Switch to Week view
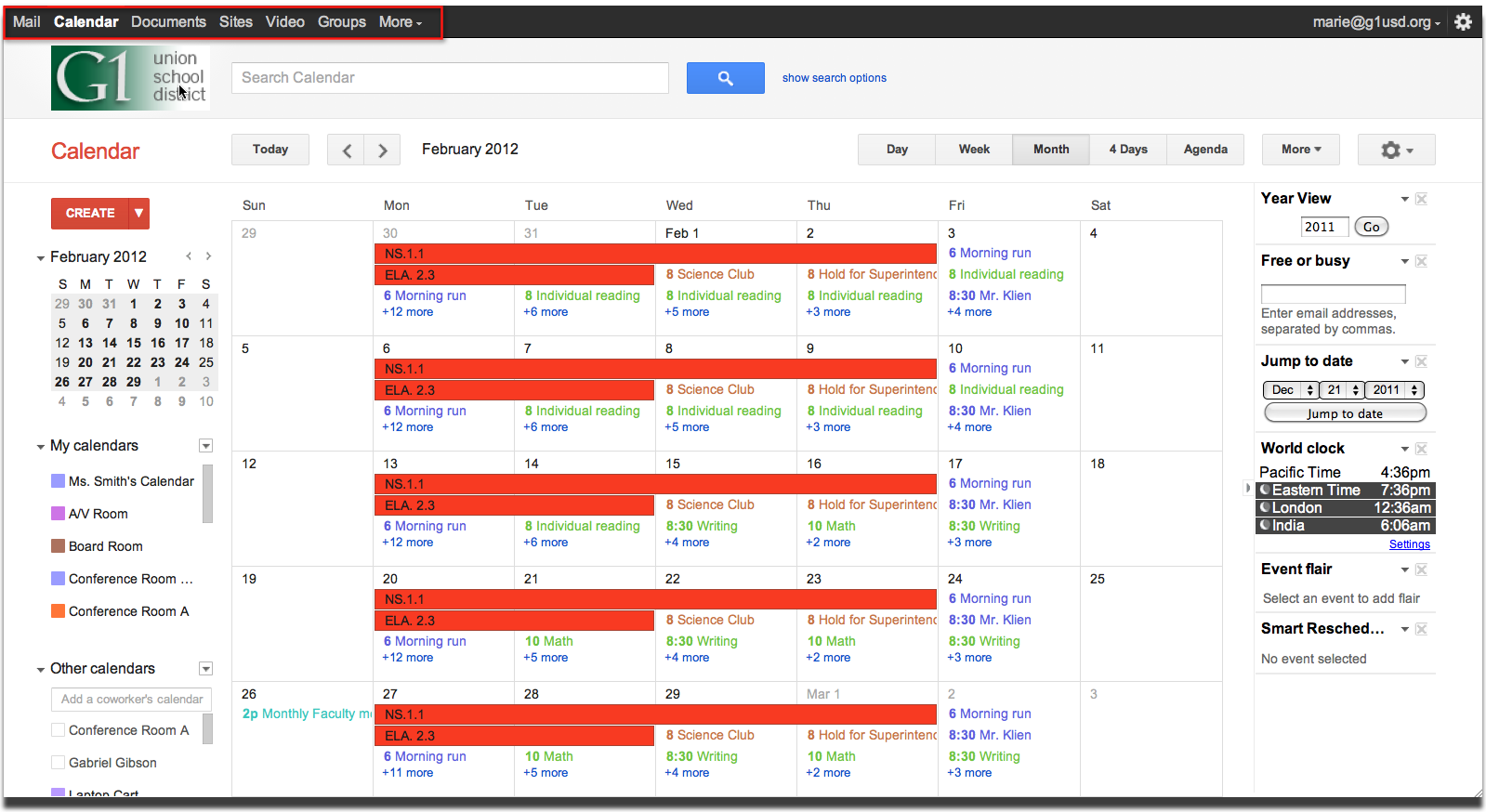The width and height of the screenshot is (1486, 812). pos(974,150)
